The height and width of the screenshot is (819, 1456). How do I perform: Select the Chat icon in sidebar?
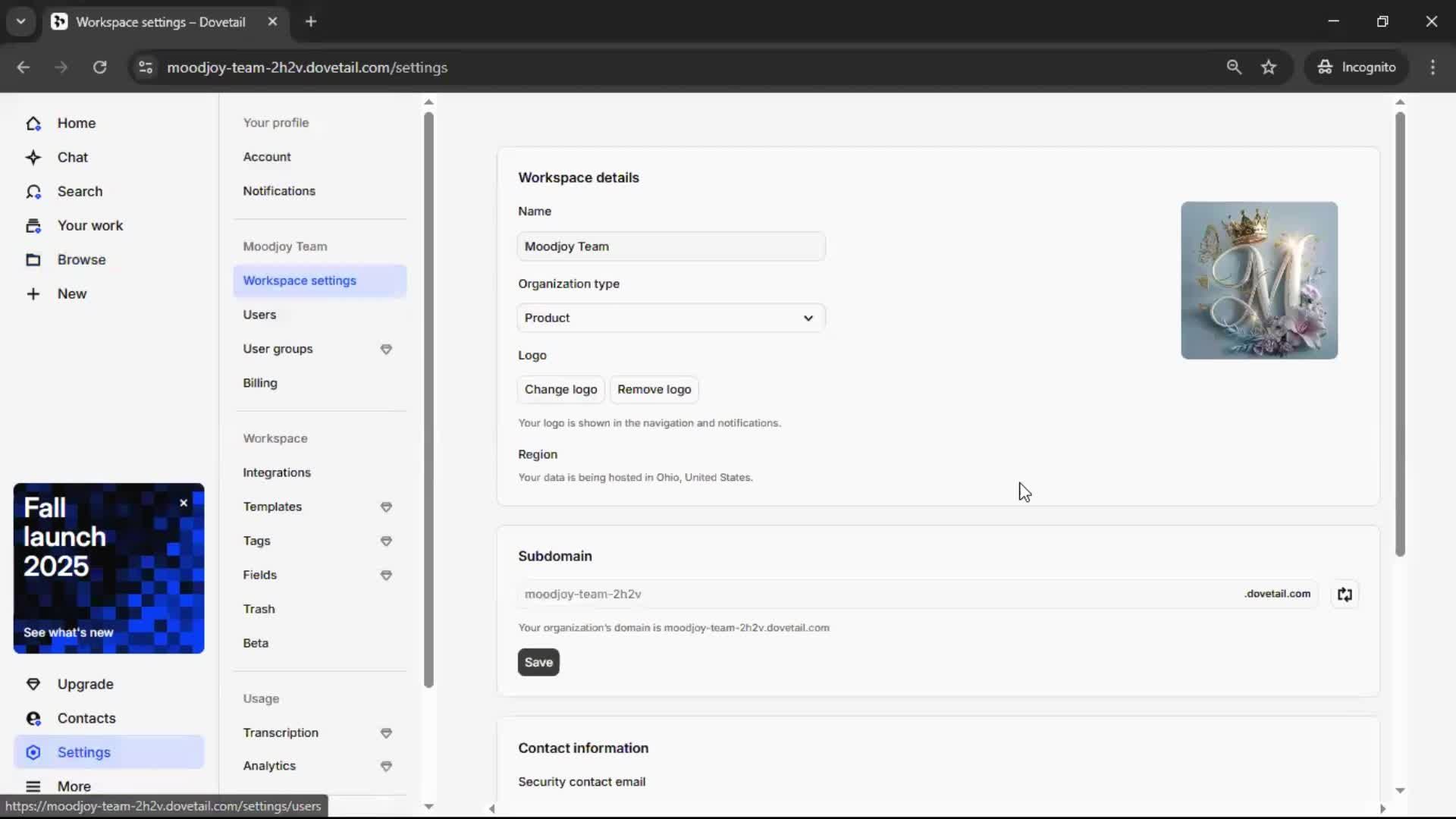[x=33, y=157]
